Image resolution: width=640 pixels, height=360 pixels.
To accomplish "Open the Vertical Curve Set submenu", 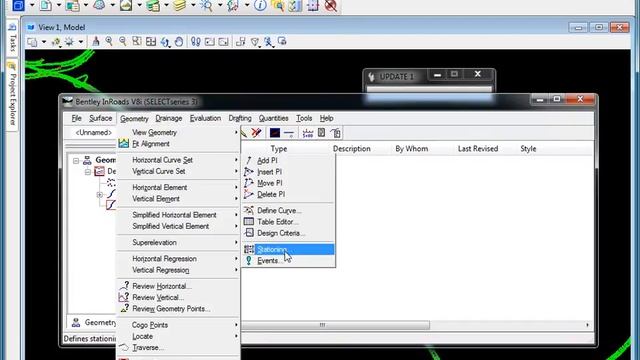I will coord(178,171).
